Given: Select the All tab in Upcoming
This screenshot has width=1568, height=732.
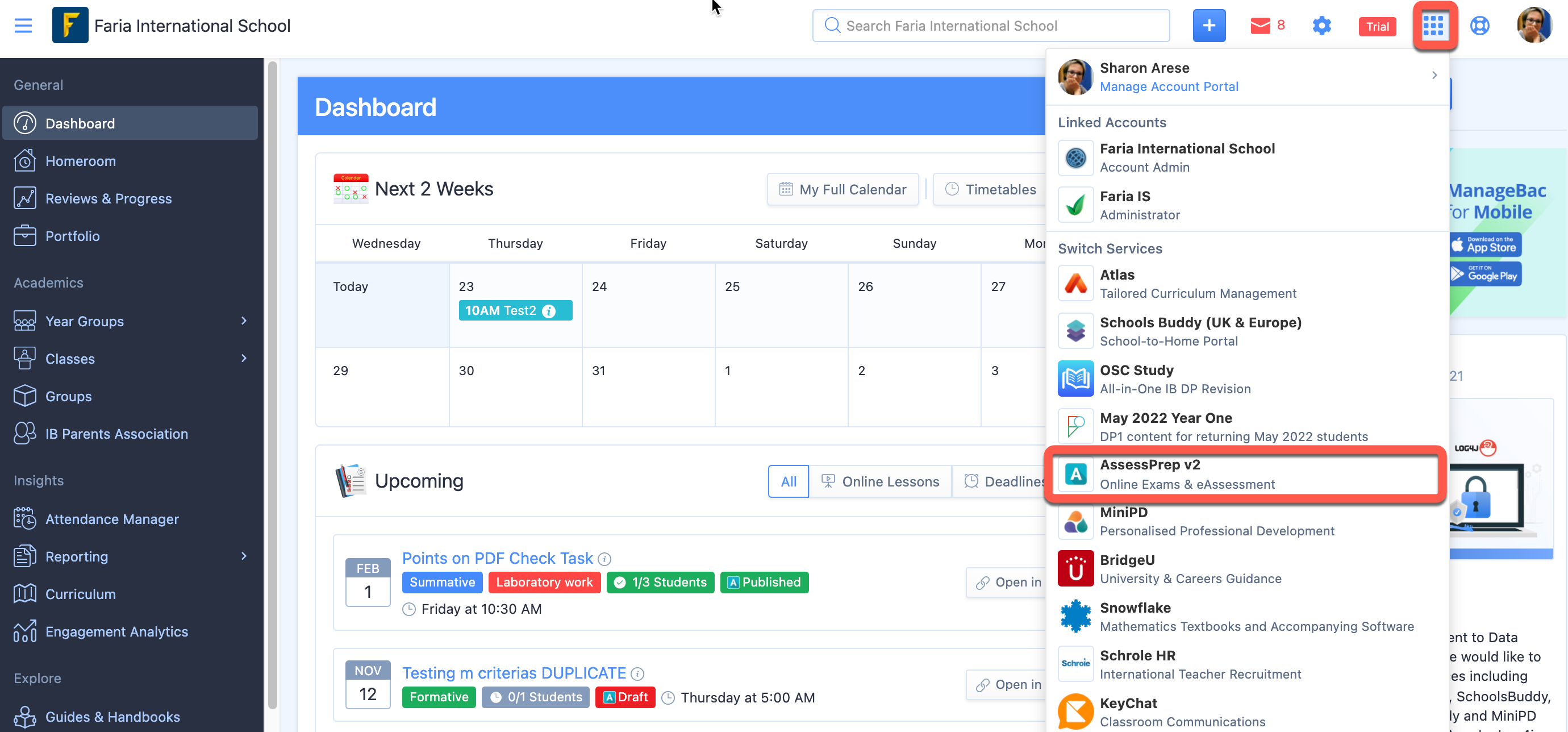Looking at the screenshot, I should coord(789,481).
